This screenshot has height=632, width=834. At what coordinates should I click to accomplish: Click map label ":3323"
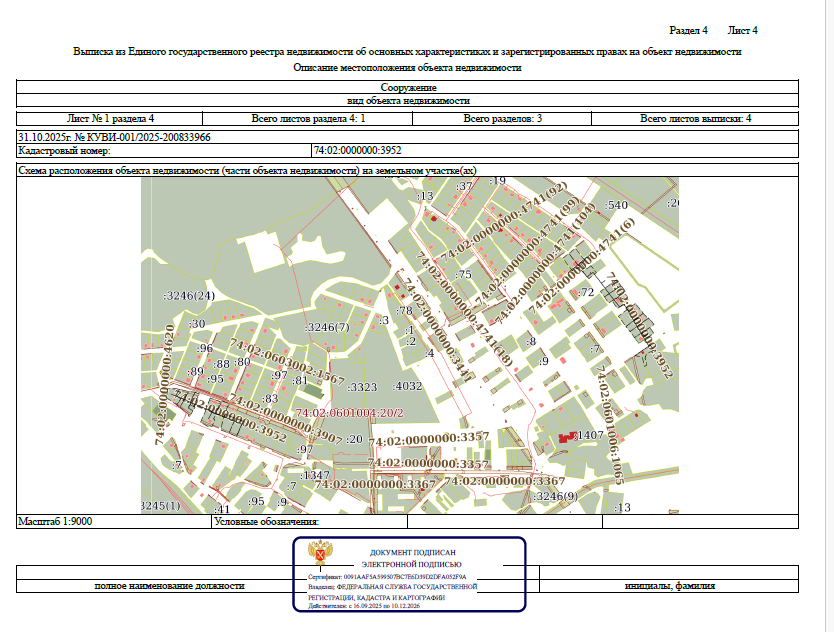click(x=362, y=387)
